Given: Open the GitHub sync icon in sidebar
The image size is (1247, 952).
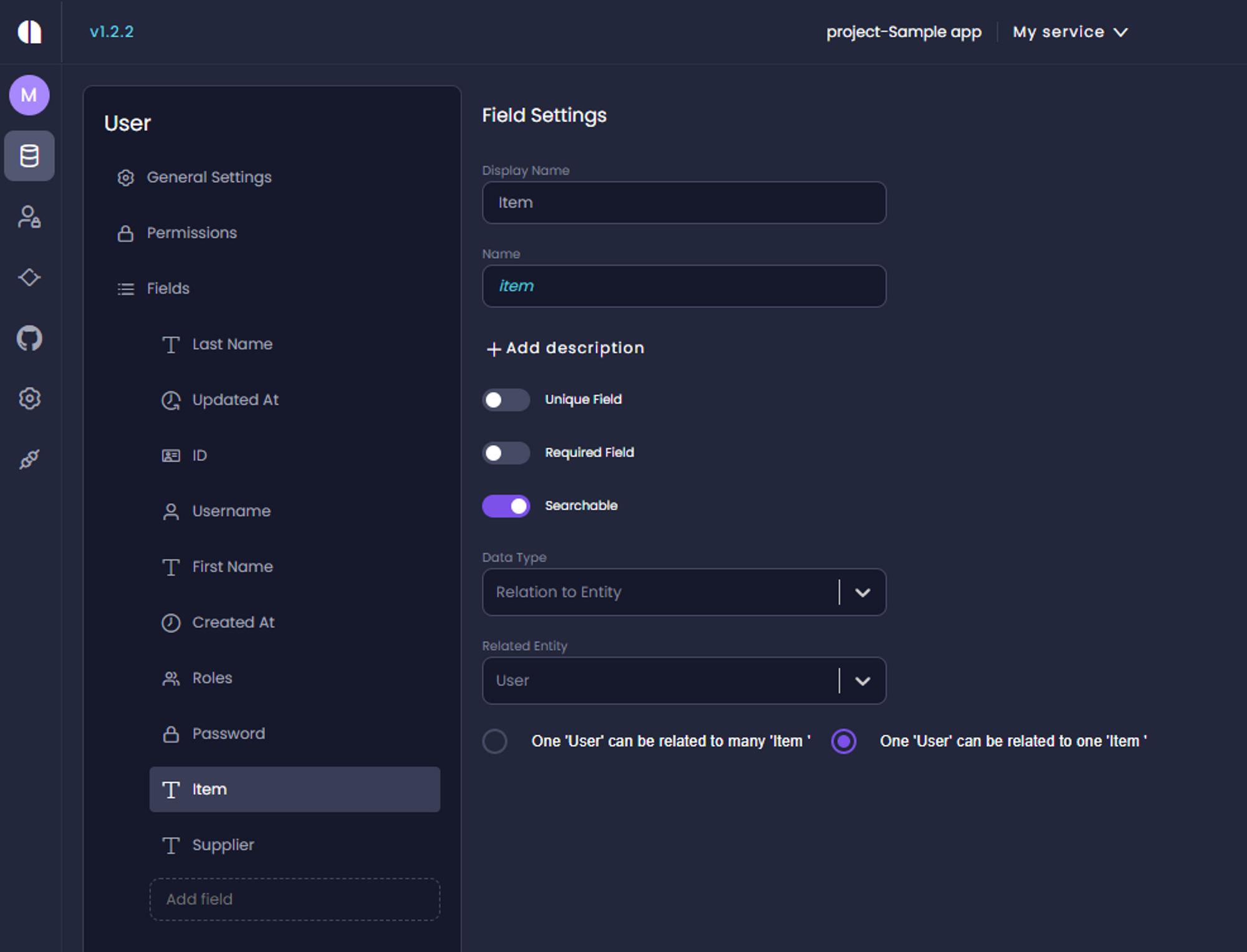Looking at the screenshot, I should click(29, 339).
